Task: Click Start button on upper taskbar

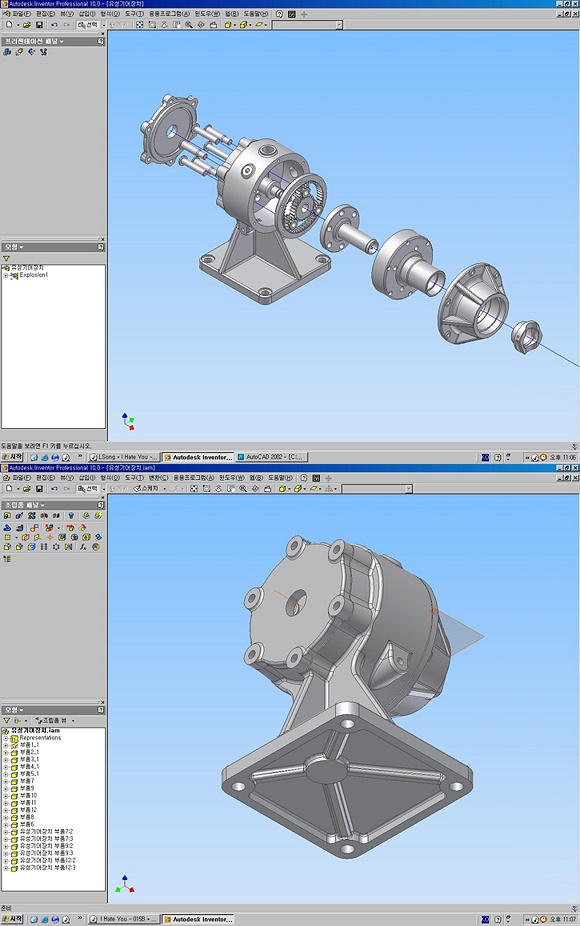Action: click(x=12, y=457)
